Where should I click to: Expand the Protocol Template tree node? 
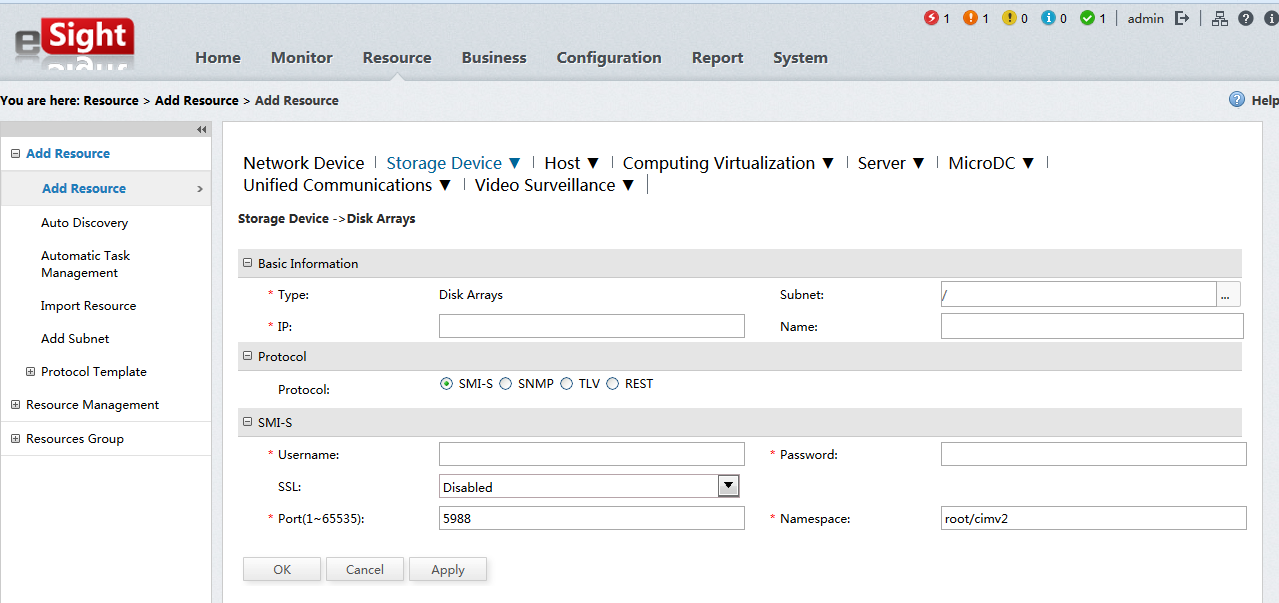30,372
